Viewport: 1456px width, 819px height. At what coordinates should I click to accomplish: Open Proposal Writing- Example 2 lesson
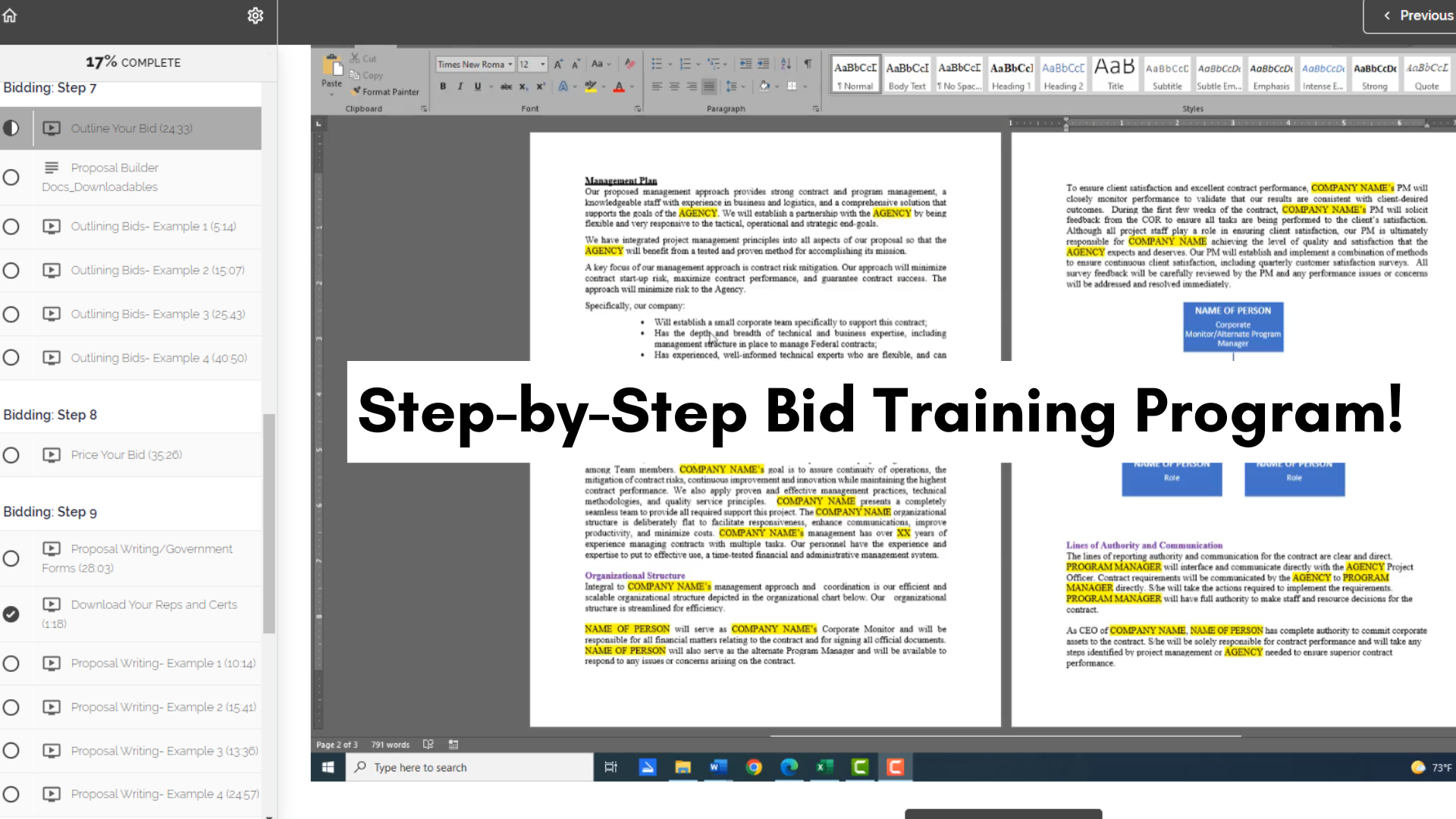[x=130, y=707]
